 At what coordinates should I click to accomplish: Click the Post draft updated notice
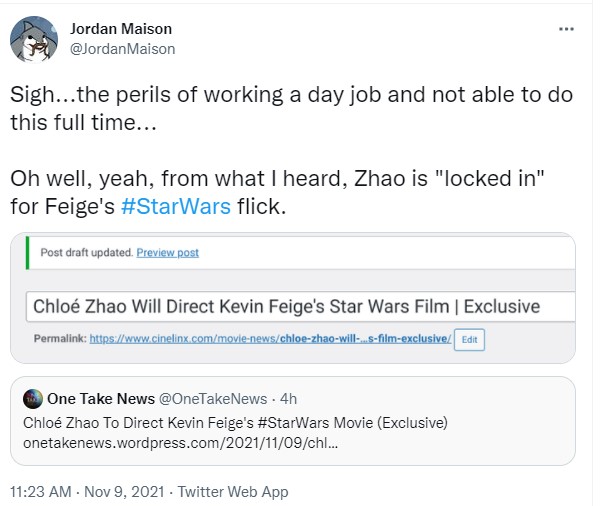[x=86, y=253]
